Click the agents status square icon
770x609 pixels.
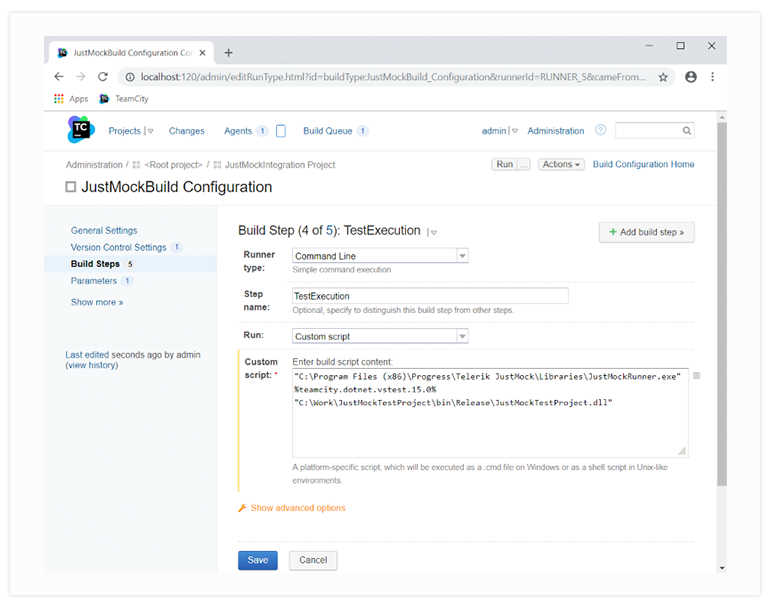point(281,131)
